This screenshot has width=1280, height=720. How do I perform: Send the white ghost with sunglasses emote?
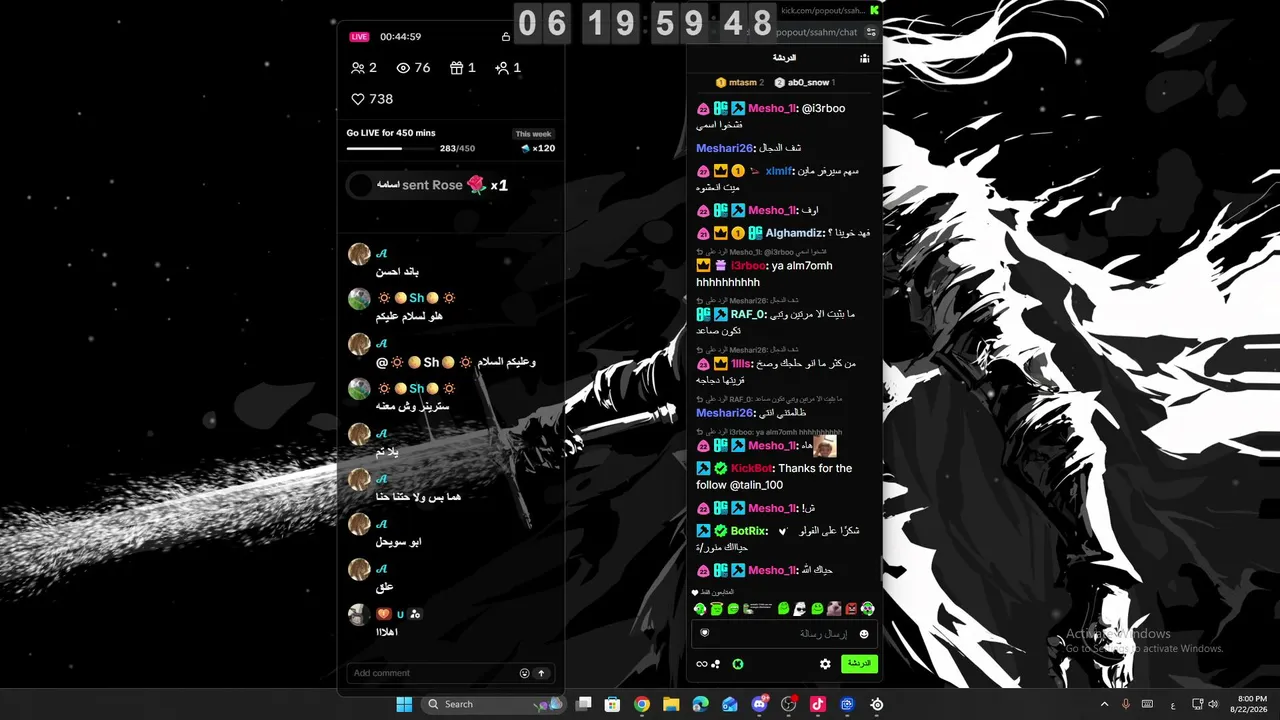tap(800, 608)
